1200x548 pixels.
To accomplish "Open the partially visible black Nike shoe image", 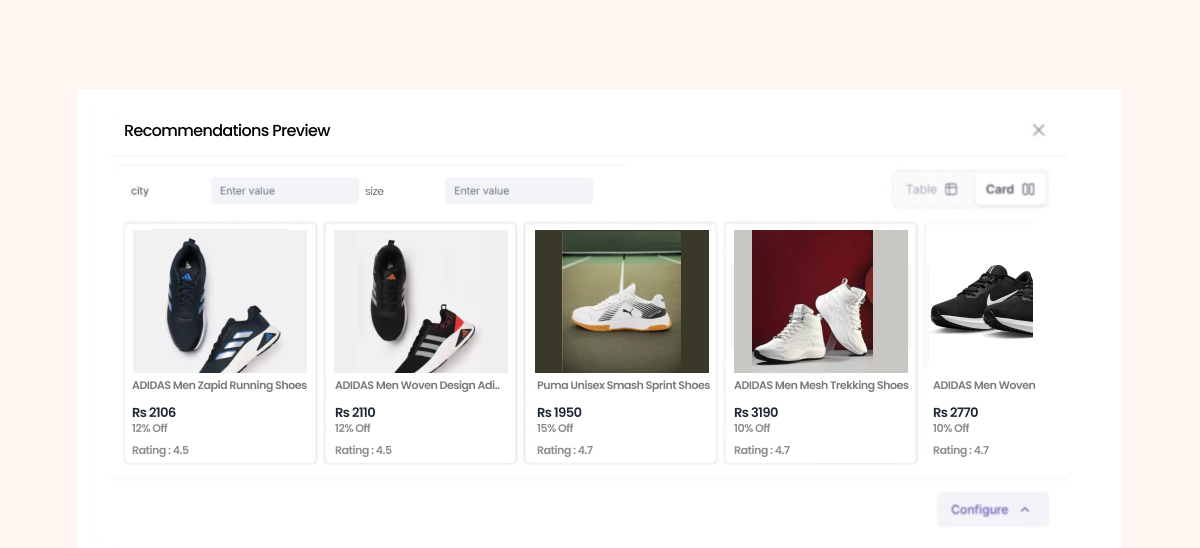I will pyautogui.click(x=981, y=301).
